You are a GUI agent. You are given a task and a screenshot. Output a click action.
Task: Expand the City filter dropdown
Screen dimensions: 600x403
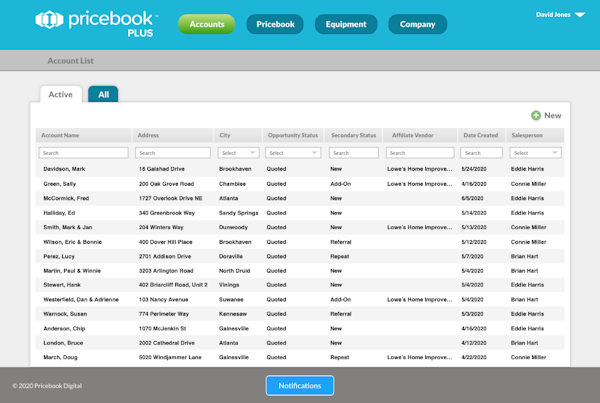[239, 153]
